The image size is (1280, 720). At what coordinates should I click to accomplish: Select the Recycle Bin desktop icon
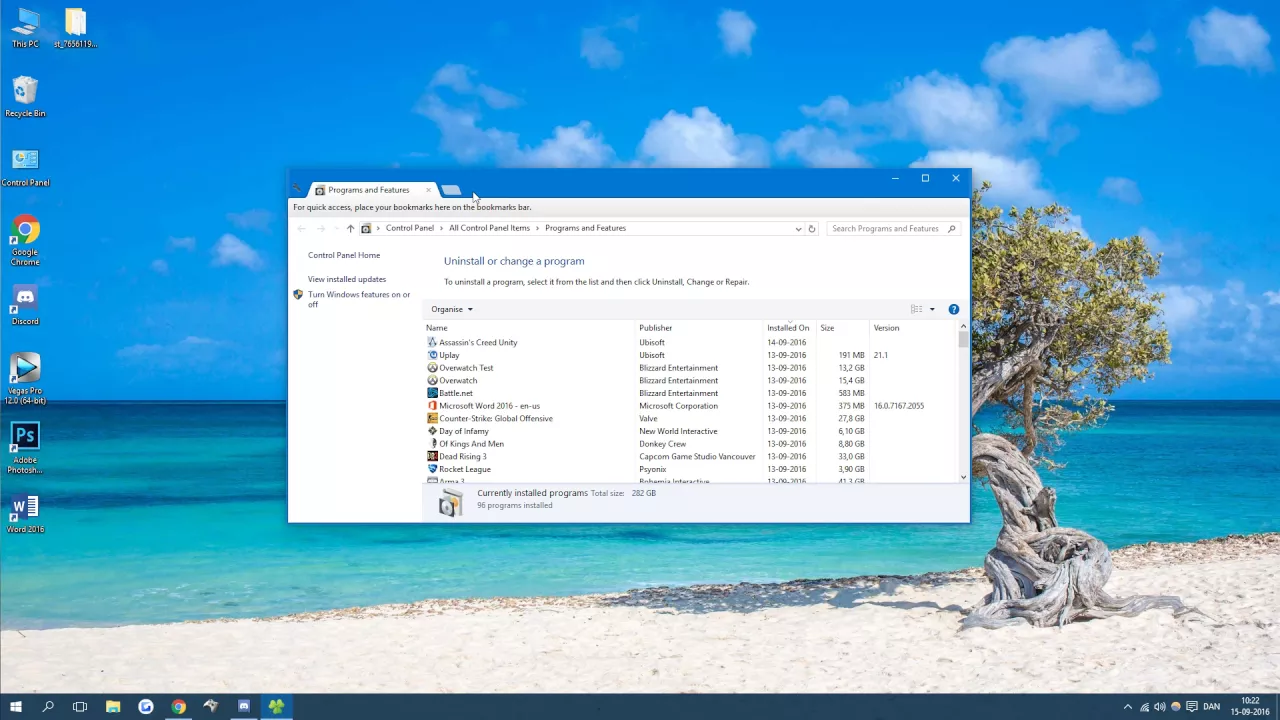tap(25, 97)
